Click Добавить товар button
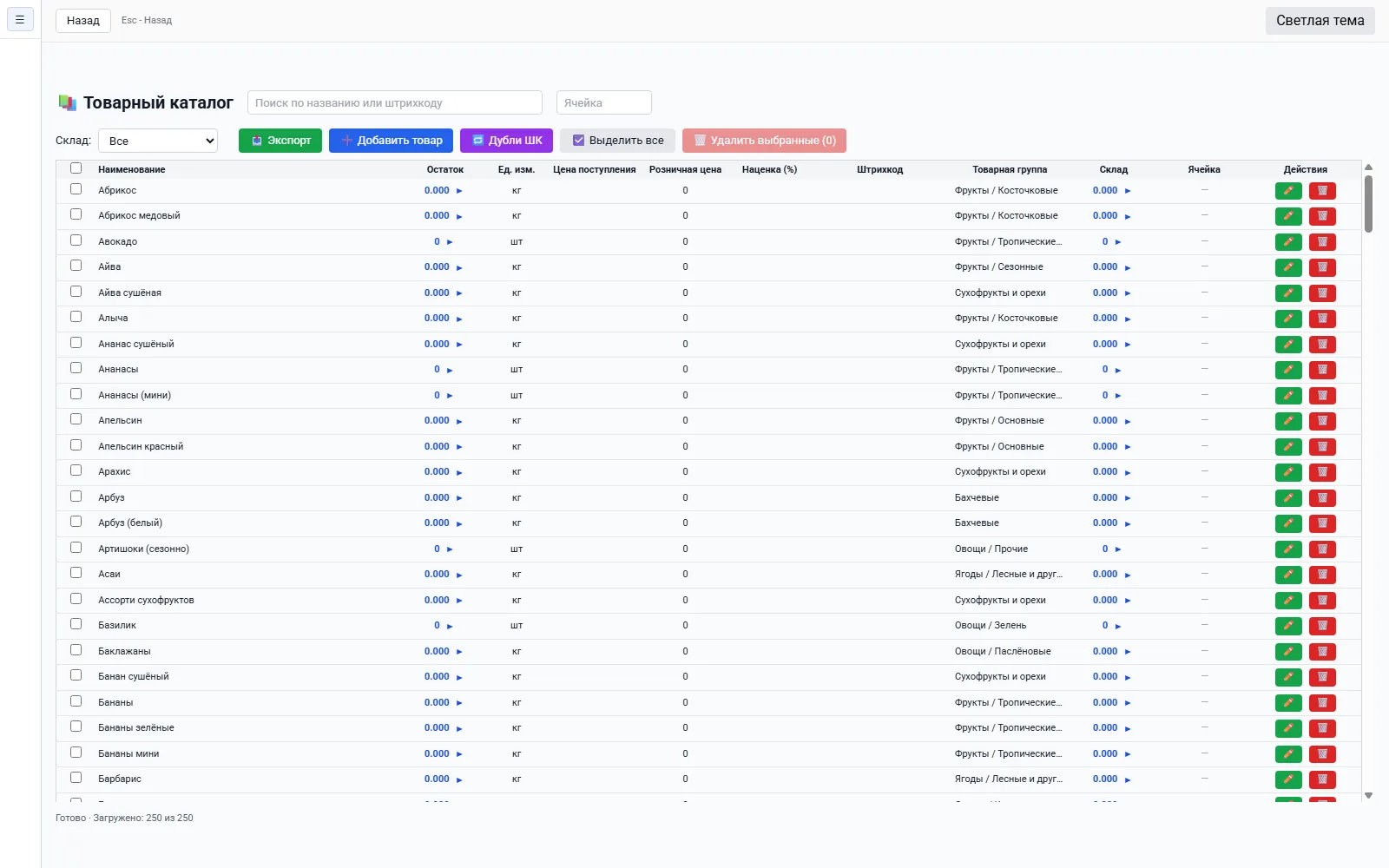 click(x=391, y=141)
